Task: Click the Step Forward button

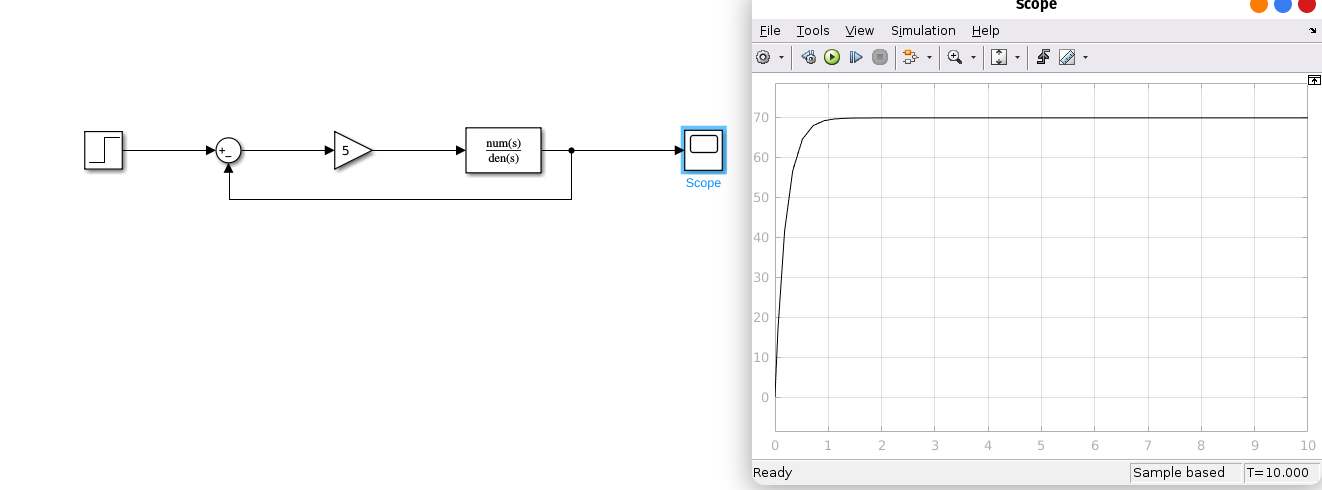Action: point(856,58)
